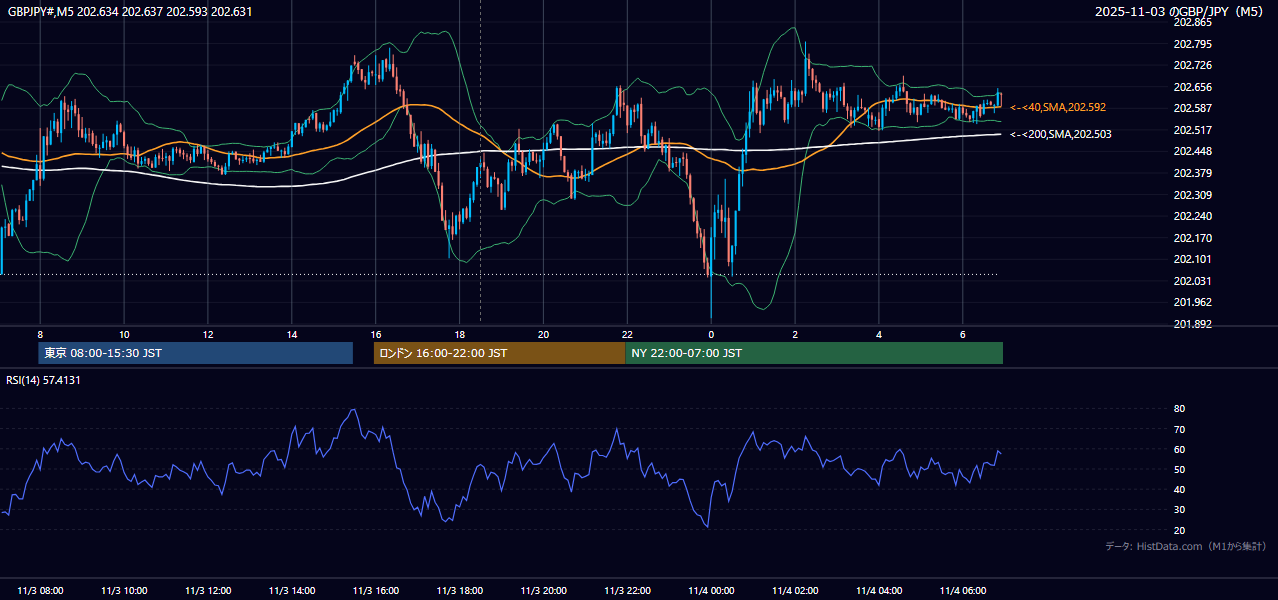Image resolution: width=1278 pixels, height=600 pixels.
Task: Select the 東京 08:00-15:30 JST session bar
Action: click(196, 353)
